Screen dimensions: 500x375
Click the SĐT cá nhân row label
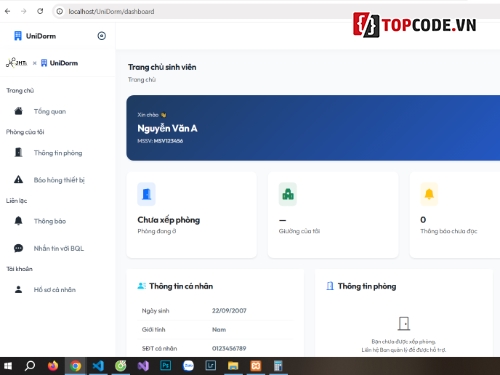click(x=159, y=348)
